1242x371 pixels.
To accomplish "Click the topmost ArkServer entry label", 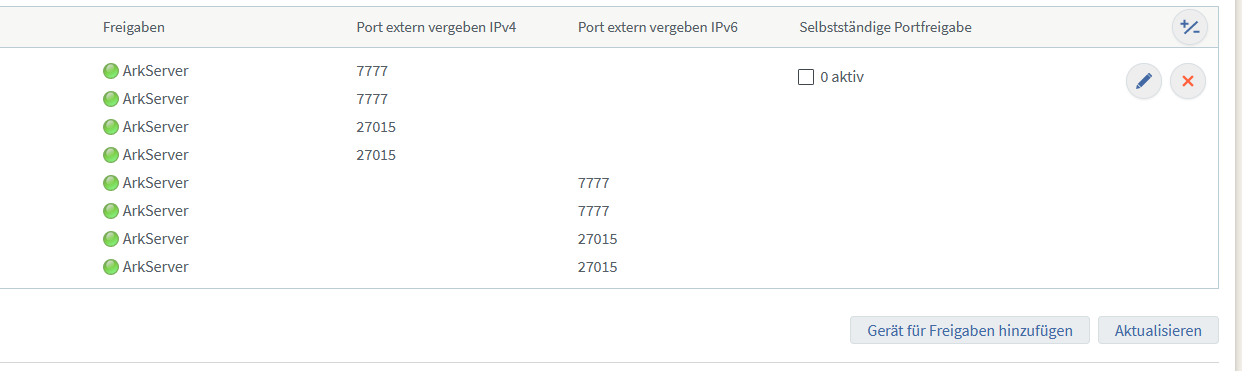I will pos(155,71).
